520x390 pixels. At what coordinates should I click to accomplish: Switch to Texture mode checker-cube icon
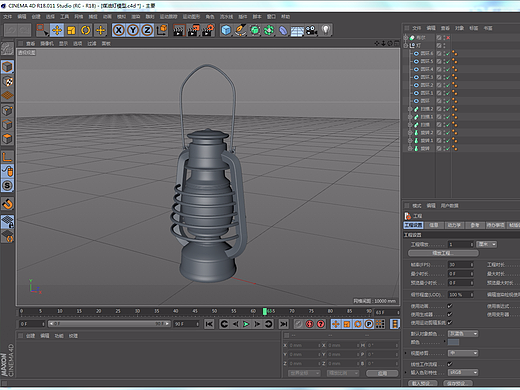(7, 81)
